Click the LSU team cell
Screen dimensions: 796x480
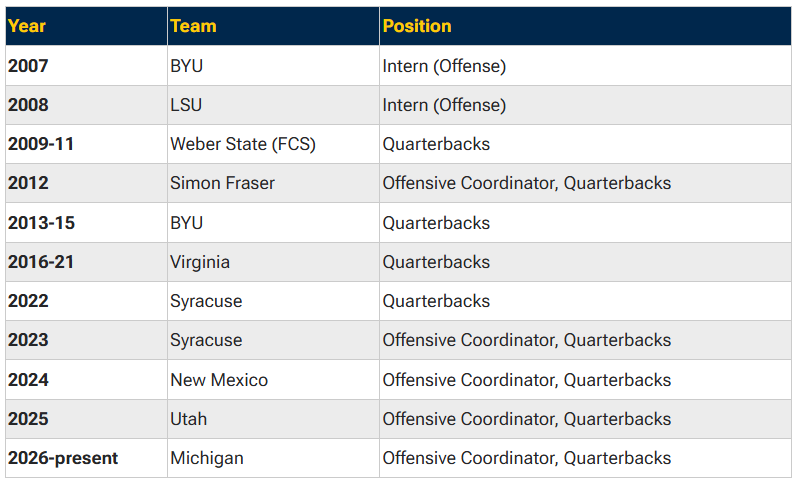pos(273,105)
